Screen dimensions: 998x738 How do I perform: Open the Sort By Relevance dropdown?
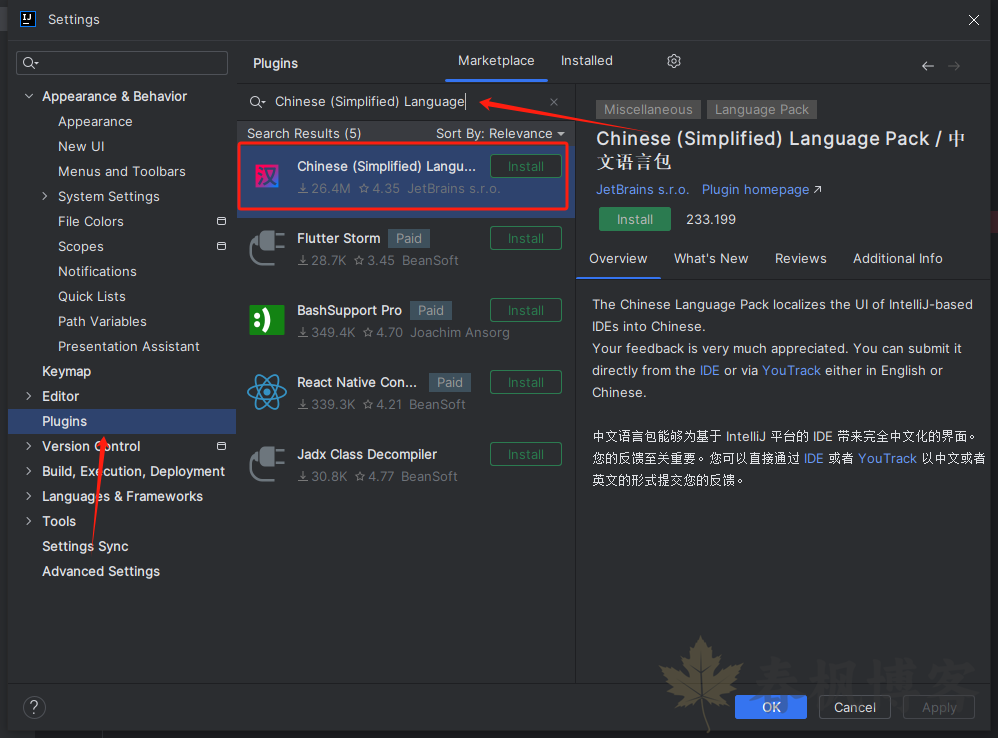pos(500,134)
